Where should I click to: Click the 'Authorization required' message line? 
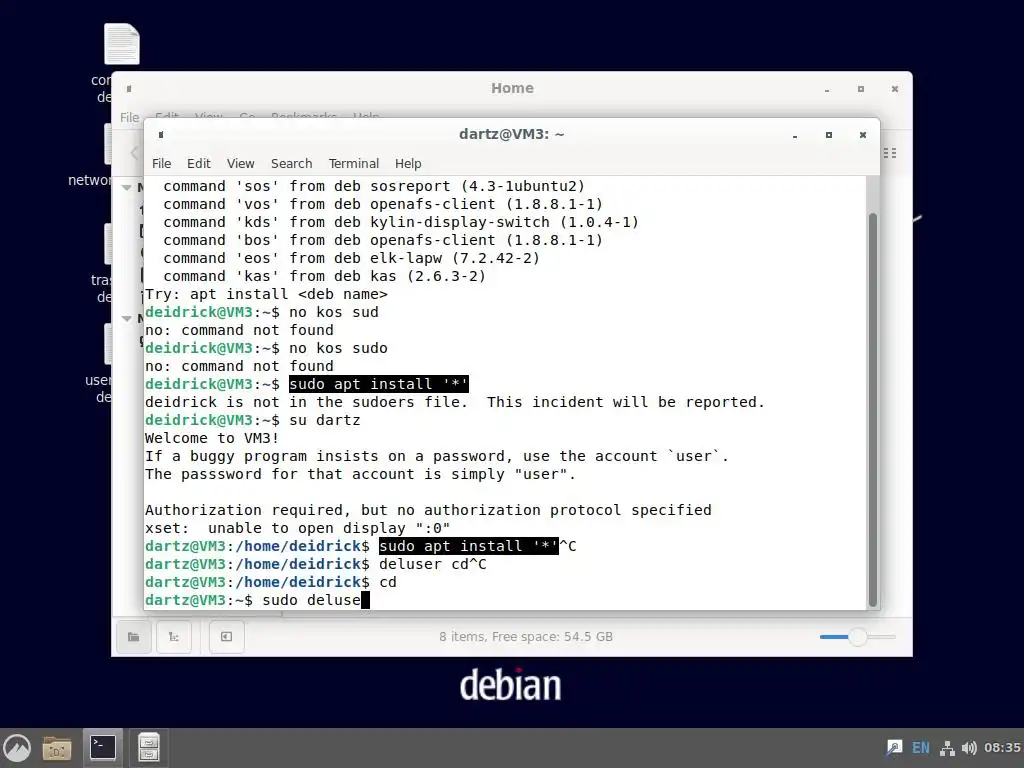428,510
